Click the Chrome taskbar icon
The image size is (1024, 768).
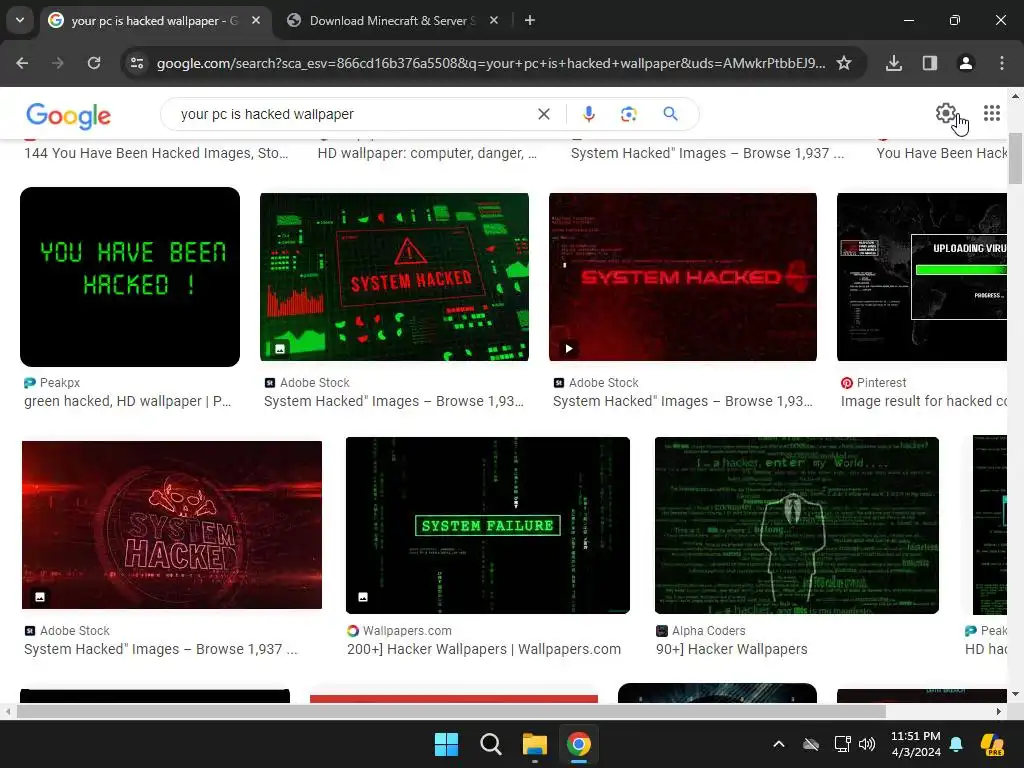pos(579,744)
